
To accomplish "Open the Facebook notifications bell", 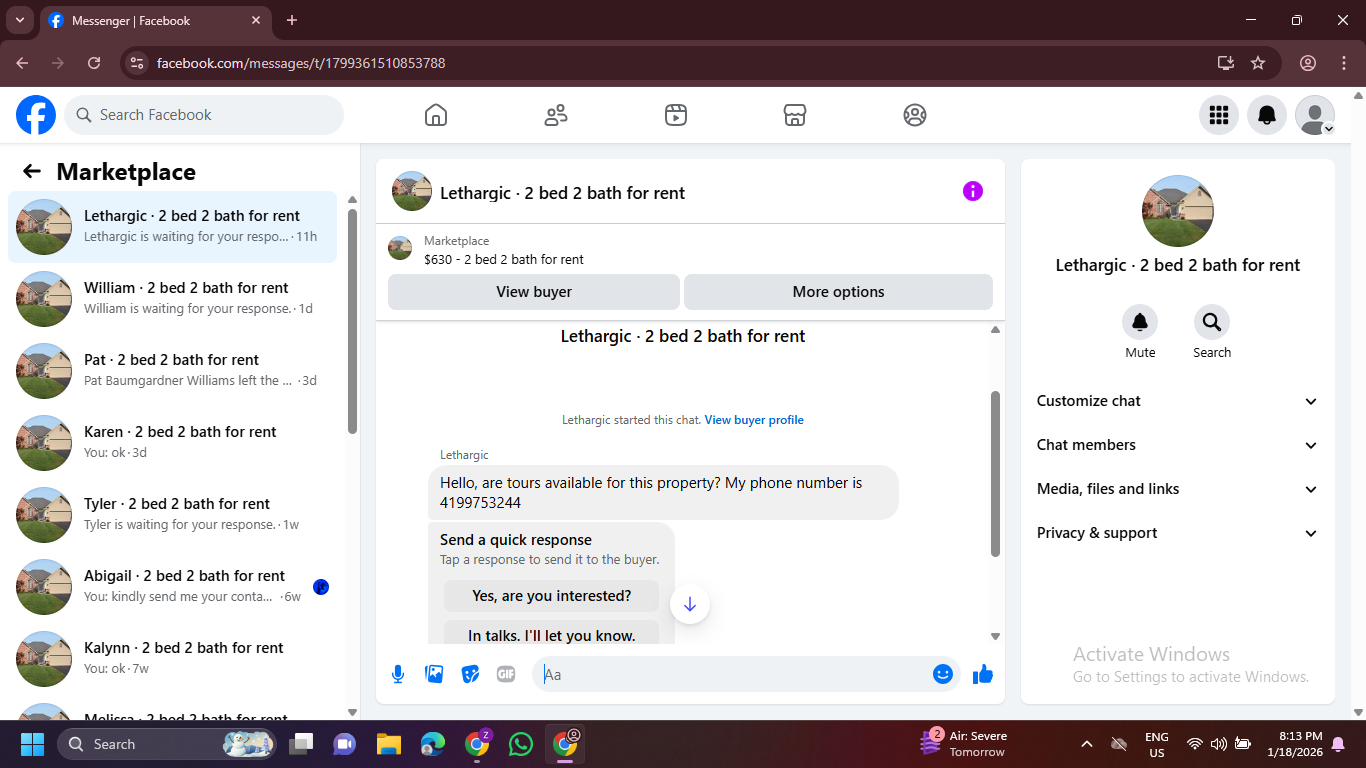I will click(1267, 115).
